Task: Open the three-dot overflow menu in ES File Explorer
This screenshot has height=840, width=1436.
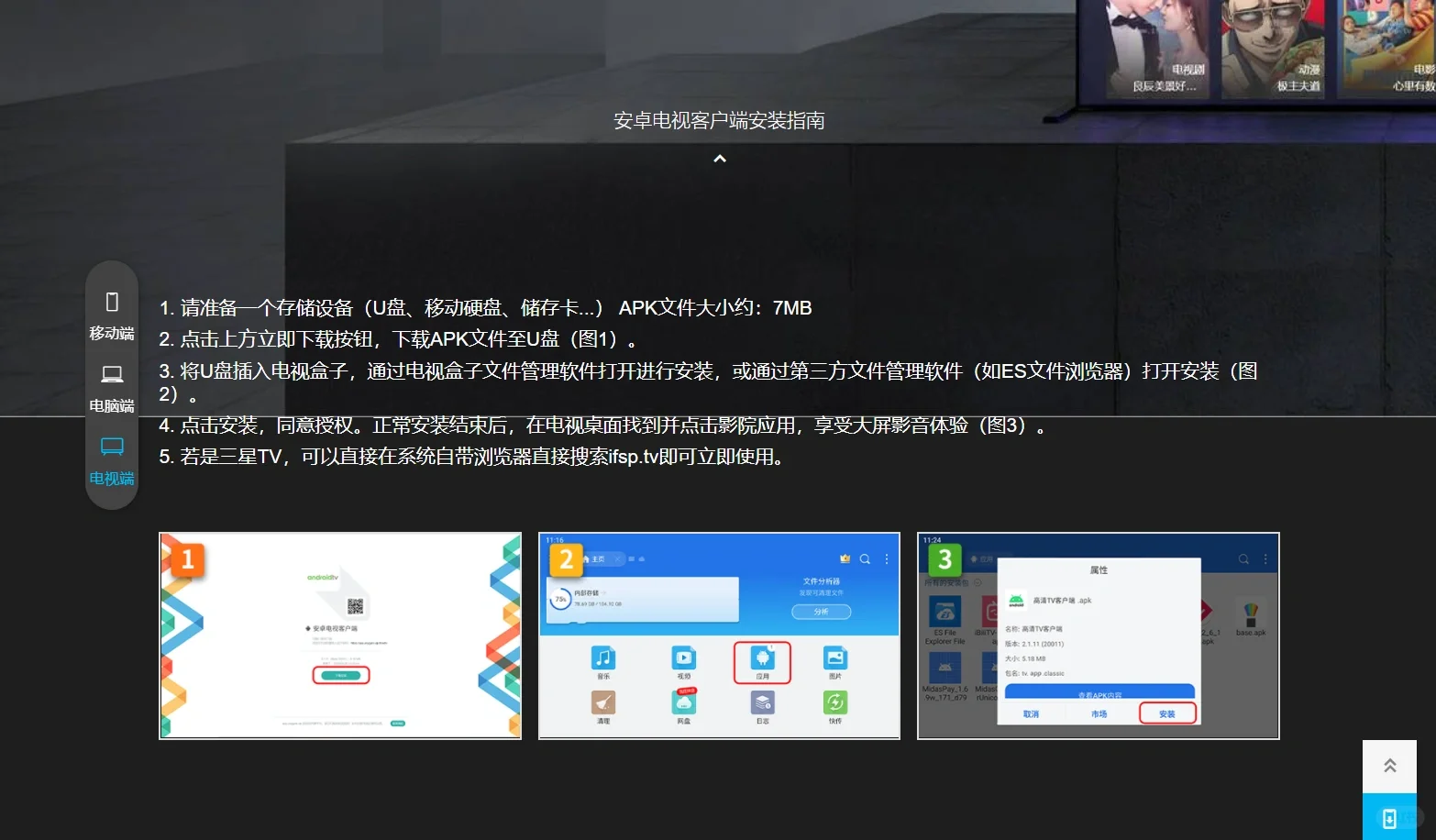Action: click(887, 559)
